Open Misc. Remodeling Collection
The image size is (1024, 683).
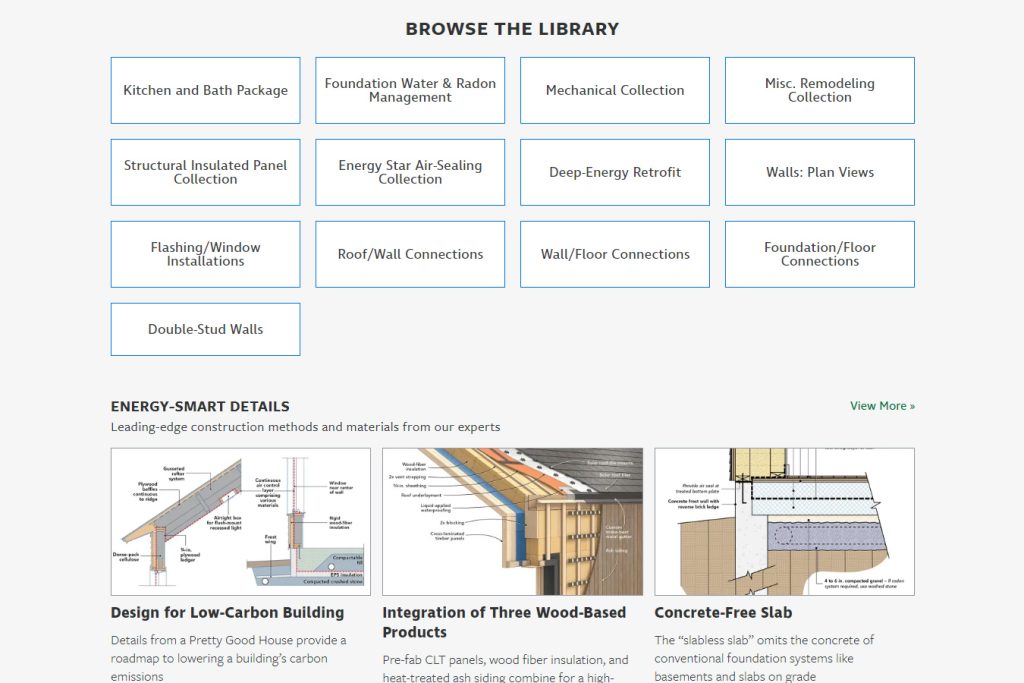[x=820, y=90]
